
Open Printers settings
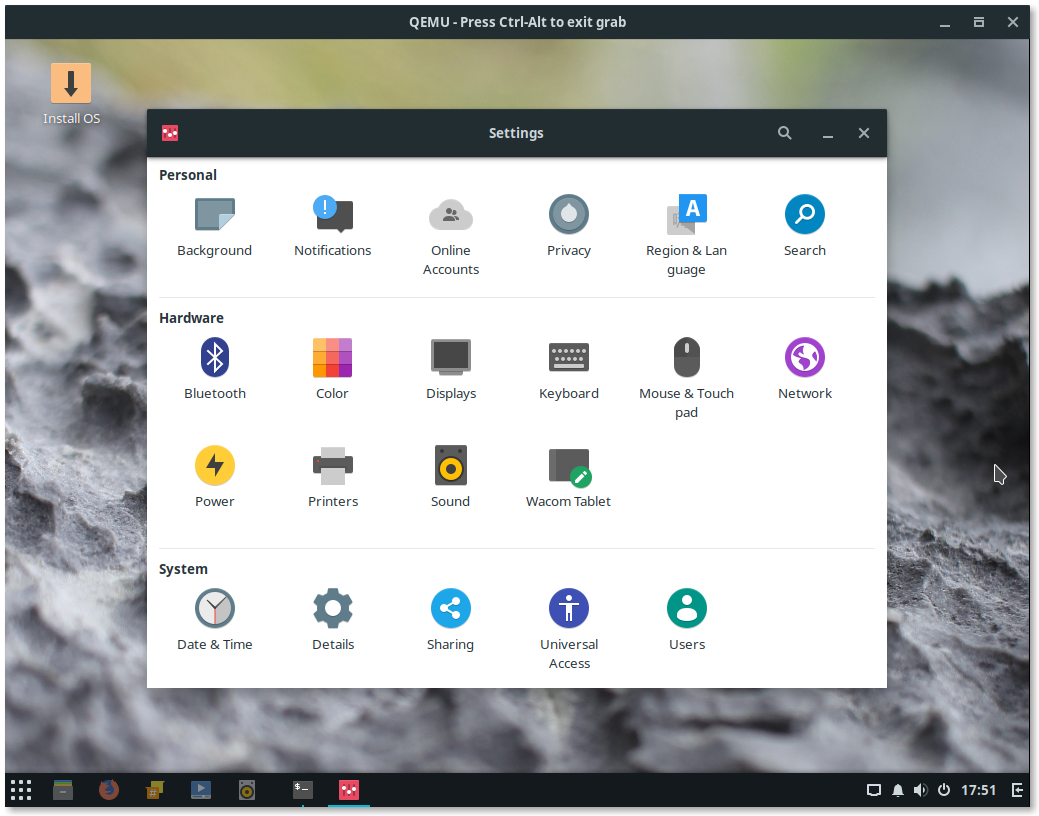point(333,477)
